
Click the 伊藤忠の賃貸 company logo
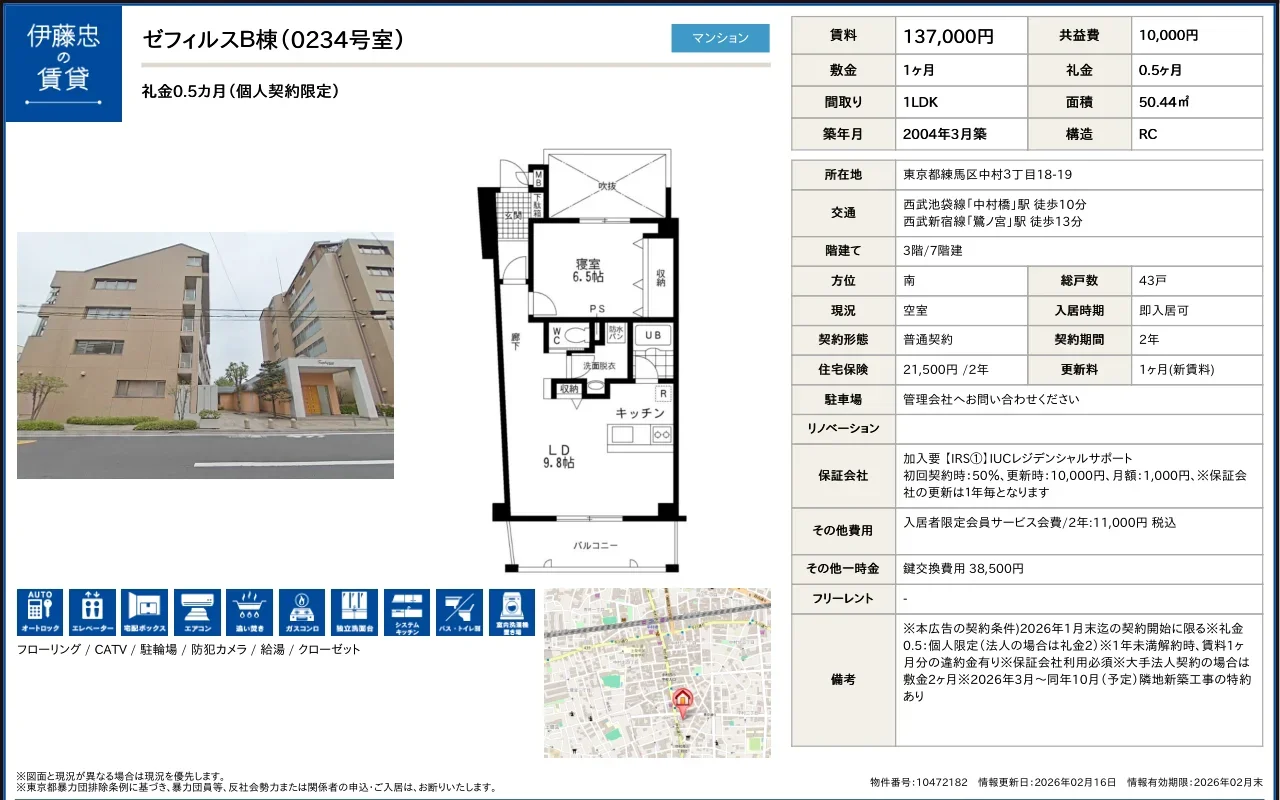pos(62,63)
